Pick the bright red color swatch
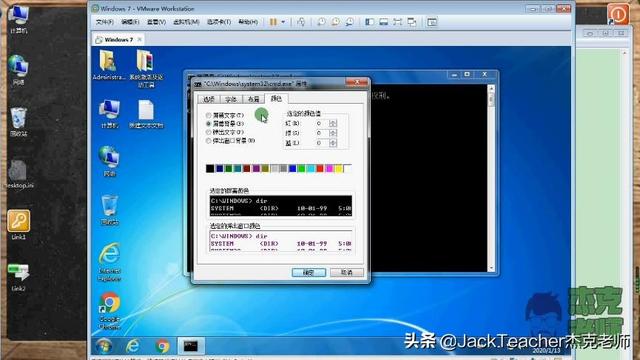 320,168
